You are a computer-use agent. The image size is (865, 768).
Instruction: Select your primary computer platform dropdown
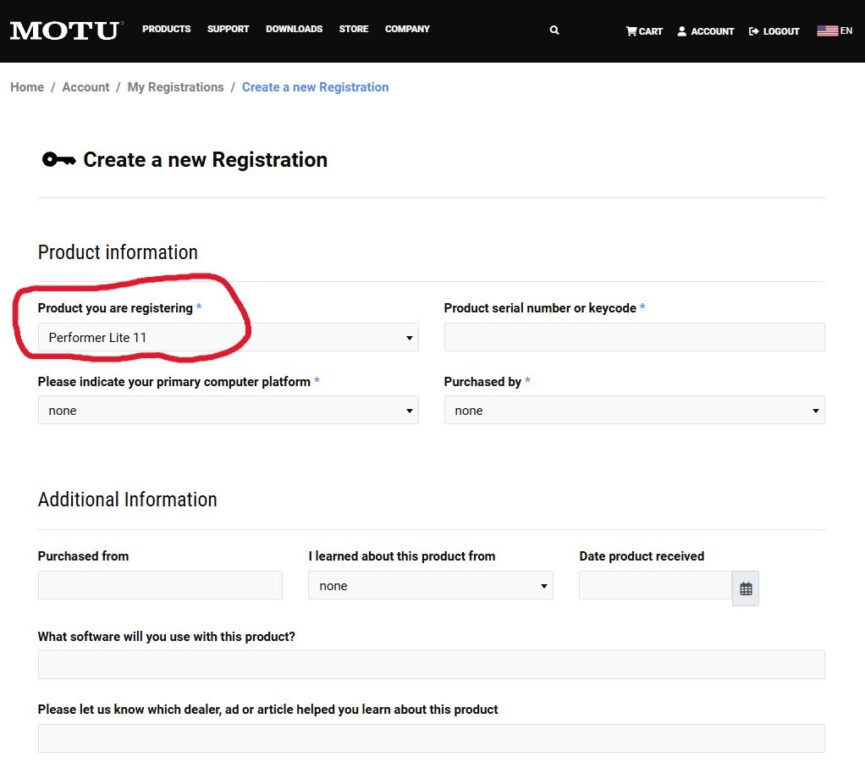tap(228, 411)
